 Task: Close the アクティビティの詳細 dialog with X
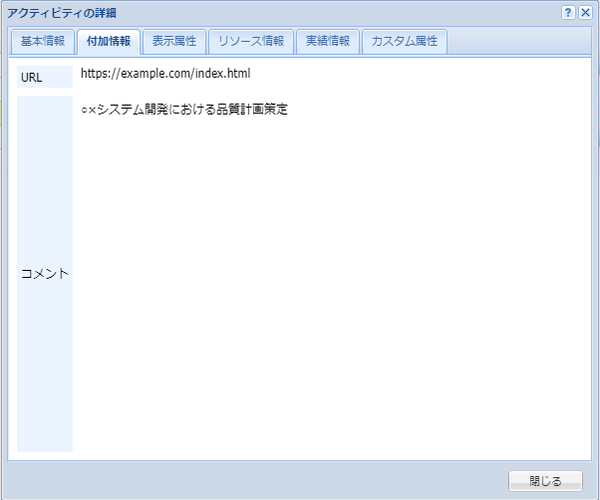pos(585,13)
